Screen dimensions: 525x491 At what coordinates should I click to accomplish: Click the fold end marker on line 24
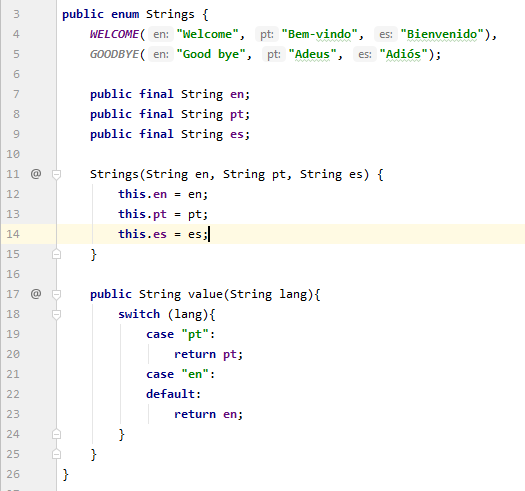point(56,434)
